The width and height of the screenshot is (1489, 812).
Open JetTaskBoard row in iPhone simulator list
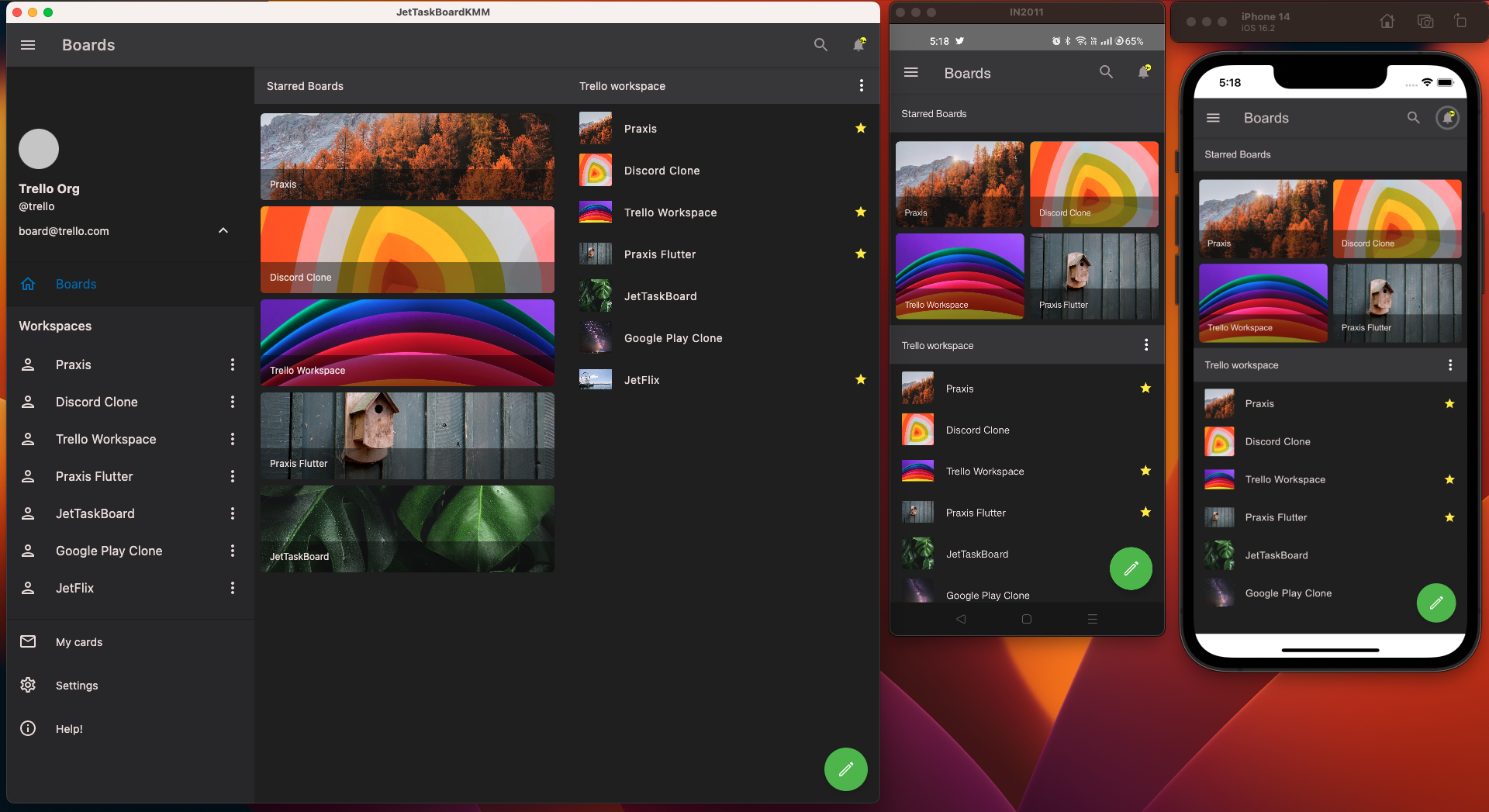pyautogui.click(x=1330, y=555)
